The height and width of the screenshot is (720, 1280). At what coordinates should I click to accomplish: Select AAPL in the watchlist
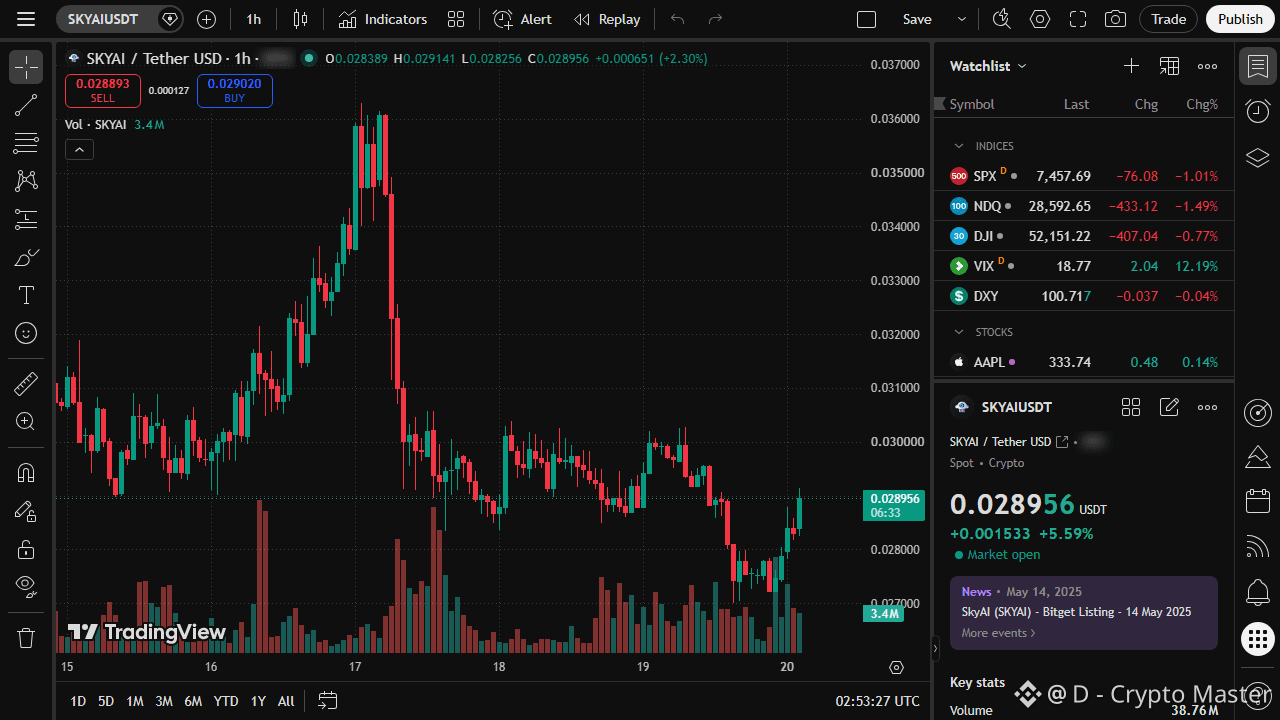1084,362
